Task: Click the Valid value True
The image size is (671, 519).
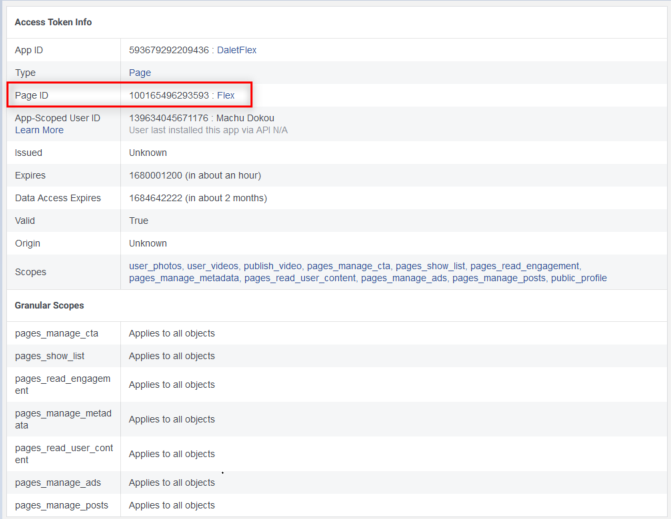Action: 139,221
